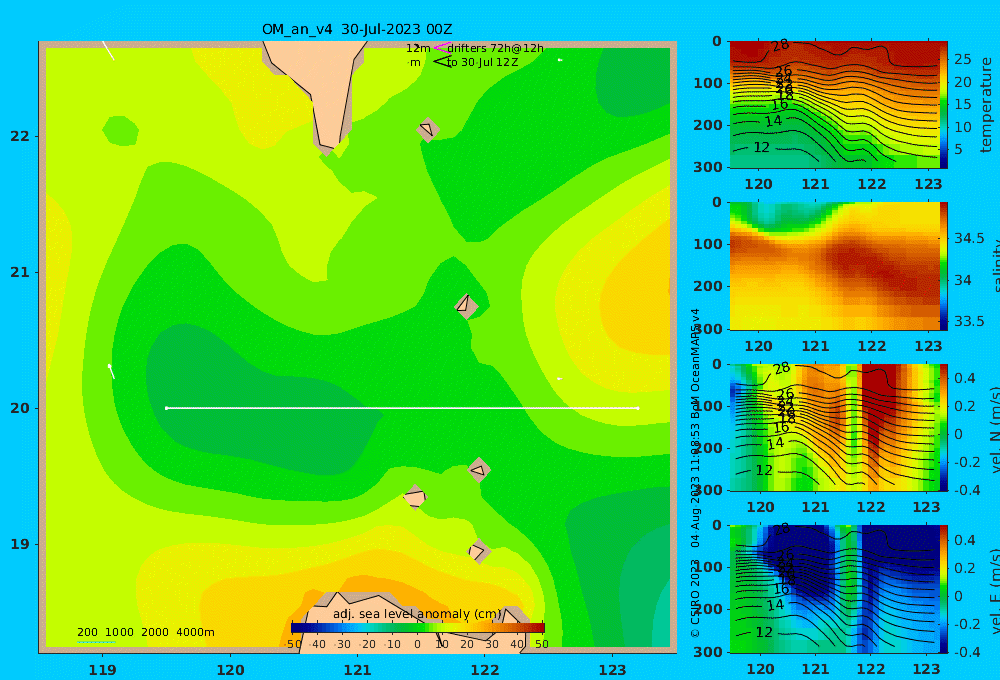Click the 'vel. N (m/s)' axis label
The height and width of the screenshot is (680, 1000).
(x=994, y=429)
